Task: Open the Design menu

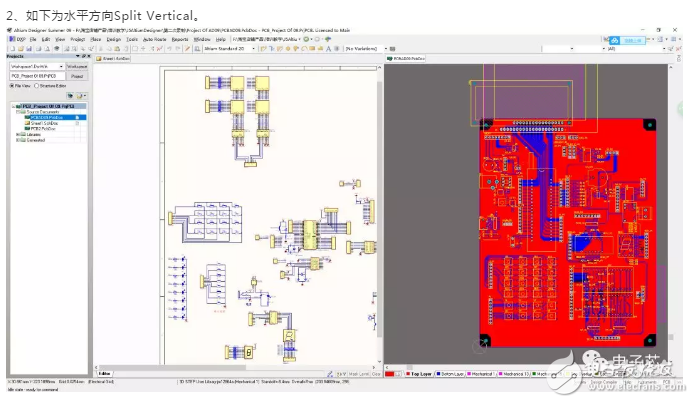Action: (x=114, y=40)
